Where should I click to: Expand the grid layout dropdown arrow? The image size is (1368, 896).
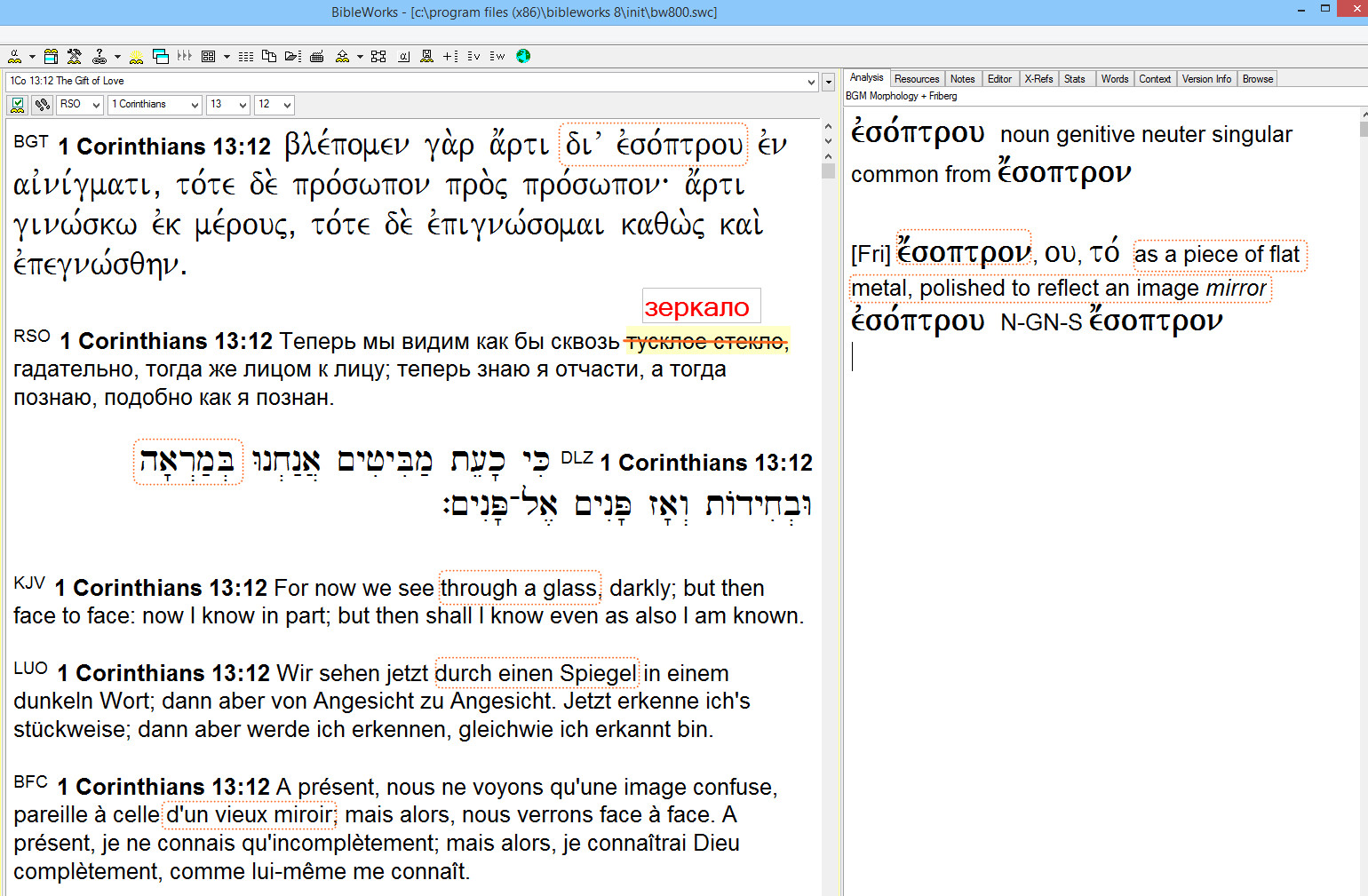click(227, 57)
